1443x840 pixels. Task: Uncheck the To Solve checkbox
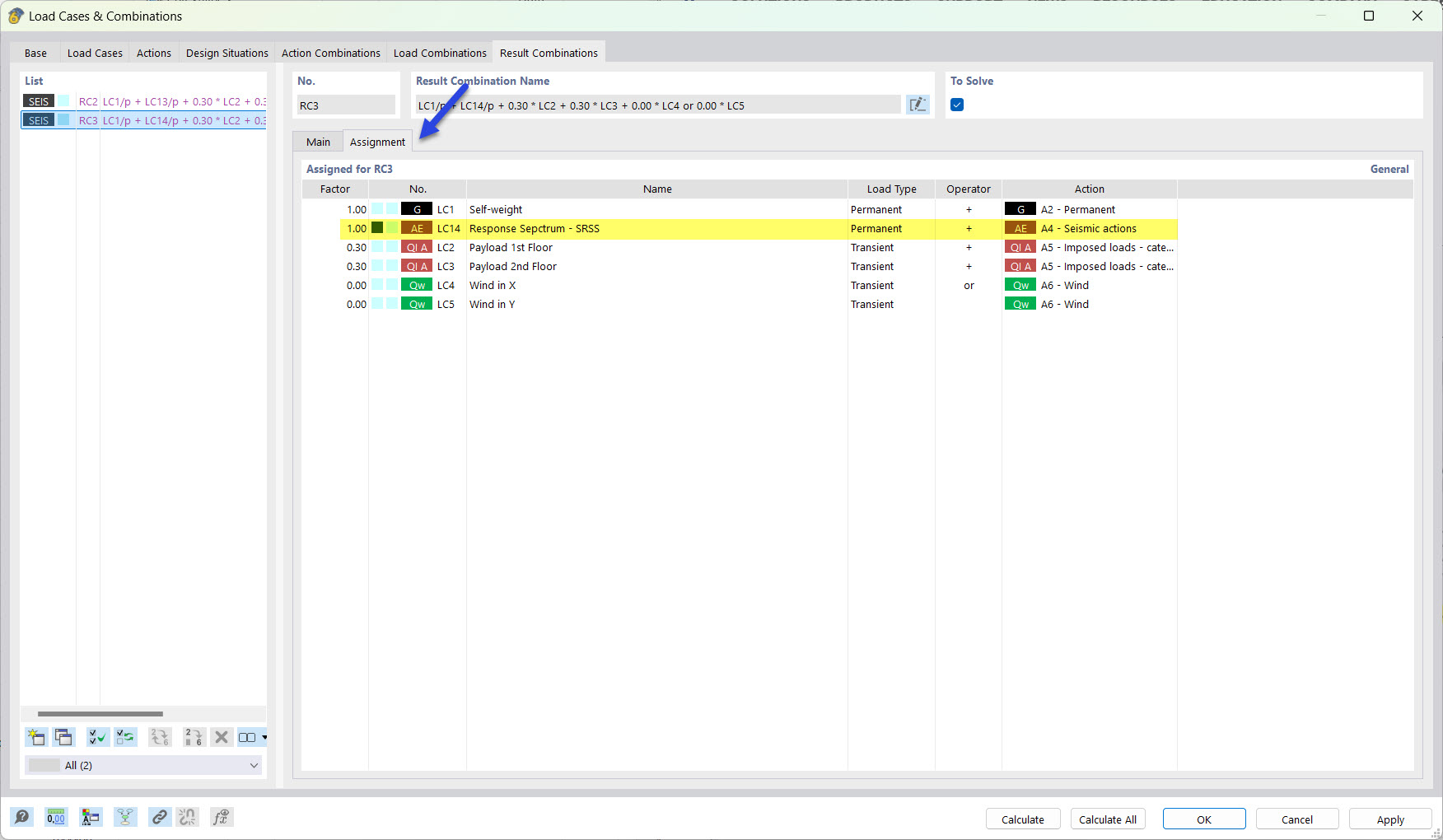pos(957,105)
